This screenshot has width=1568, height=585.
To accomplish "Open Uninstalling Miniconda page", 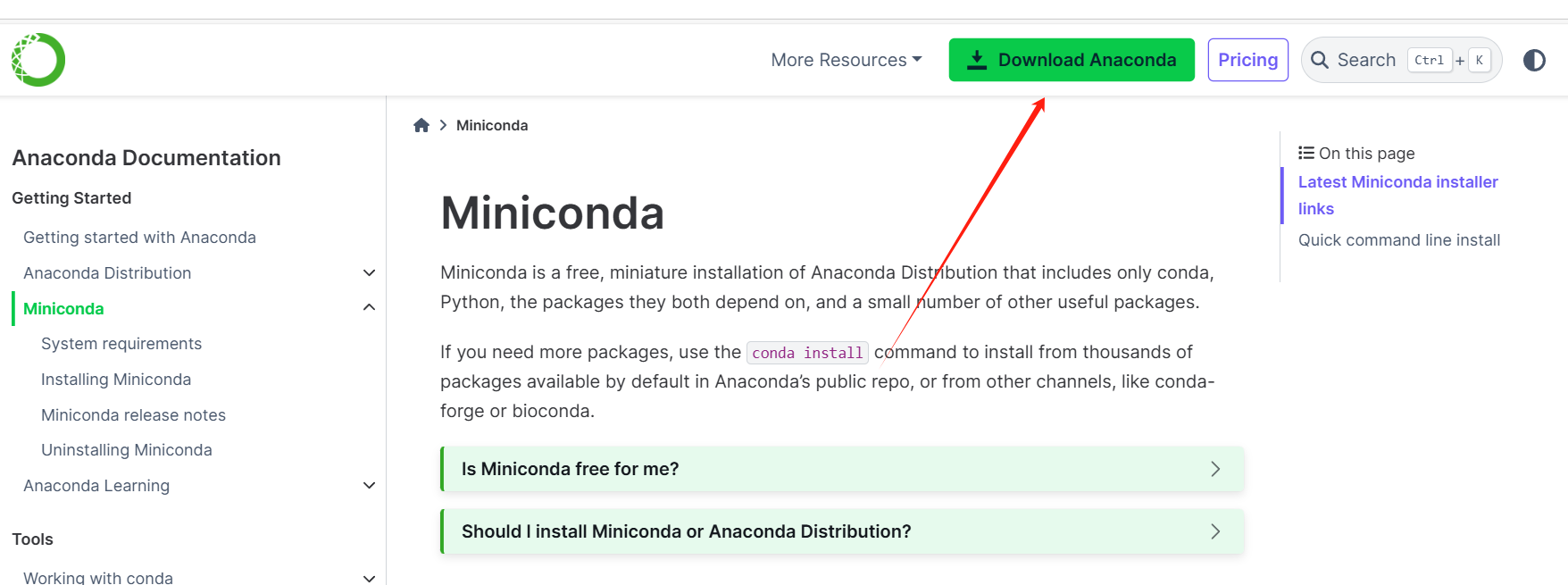I will point(127,450).
